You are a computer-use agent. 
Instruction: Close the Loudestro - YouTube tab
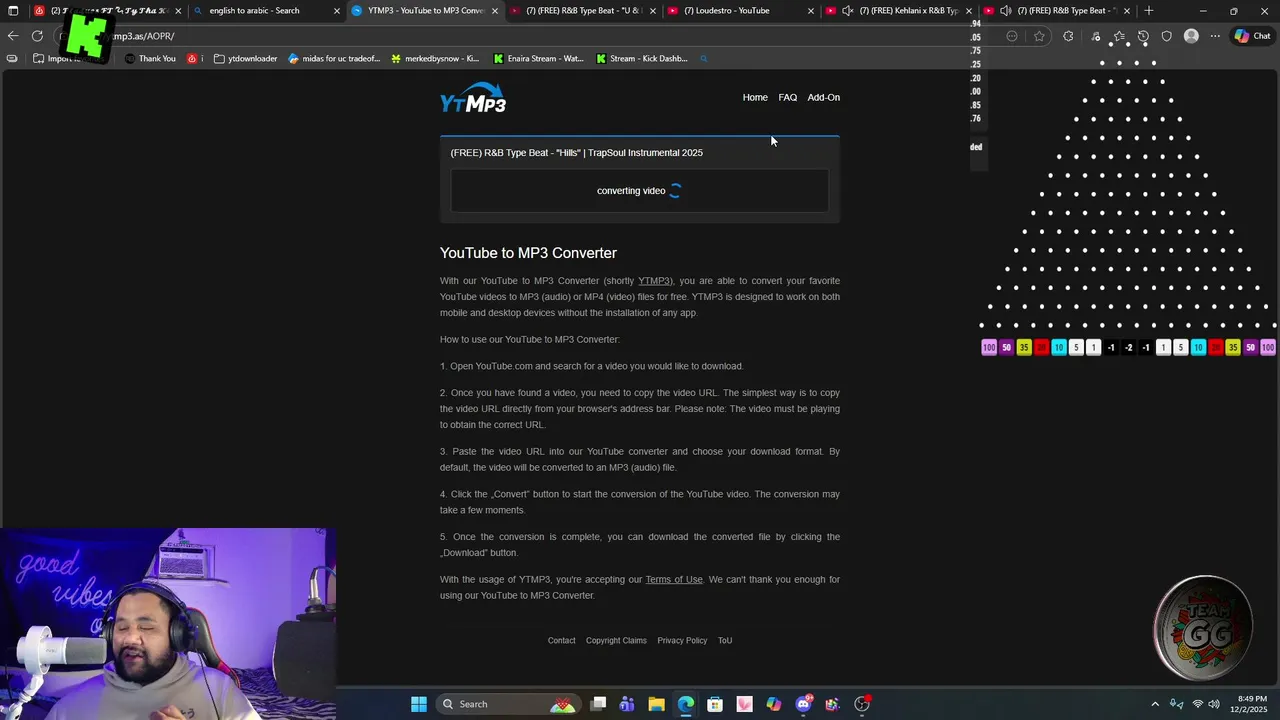811,10
